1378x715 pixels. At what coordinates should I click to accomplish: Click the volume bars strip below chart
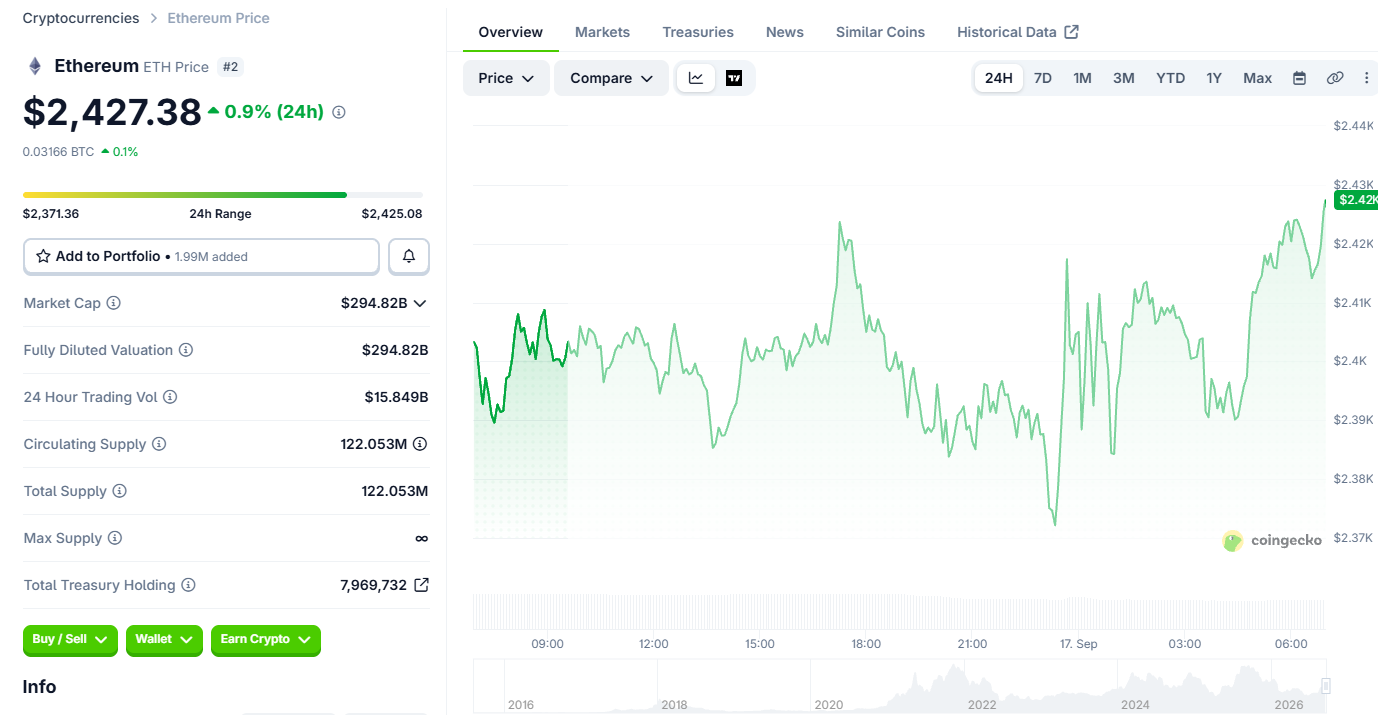(899, 612)
